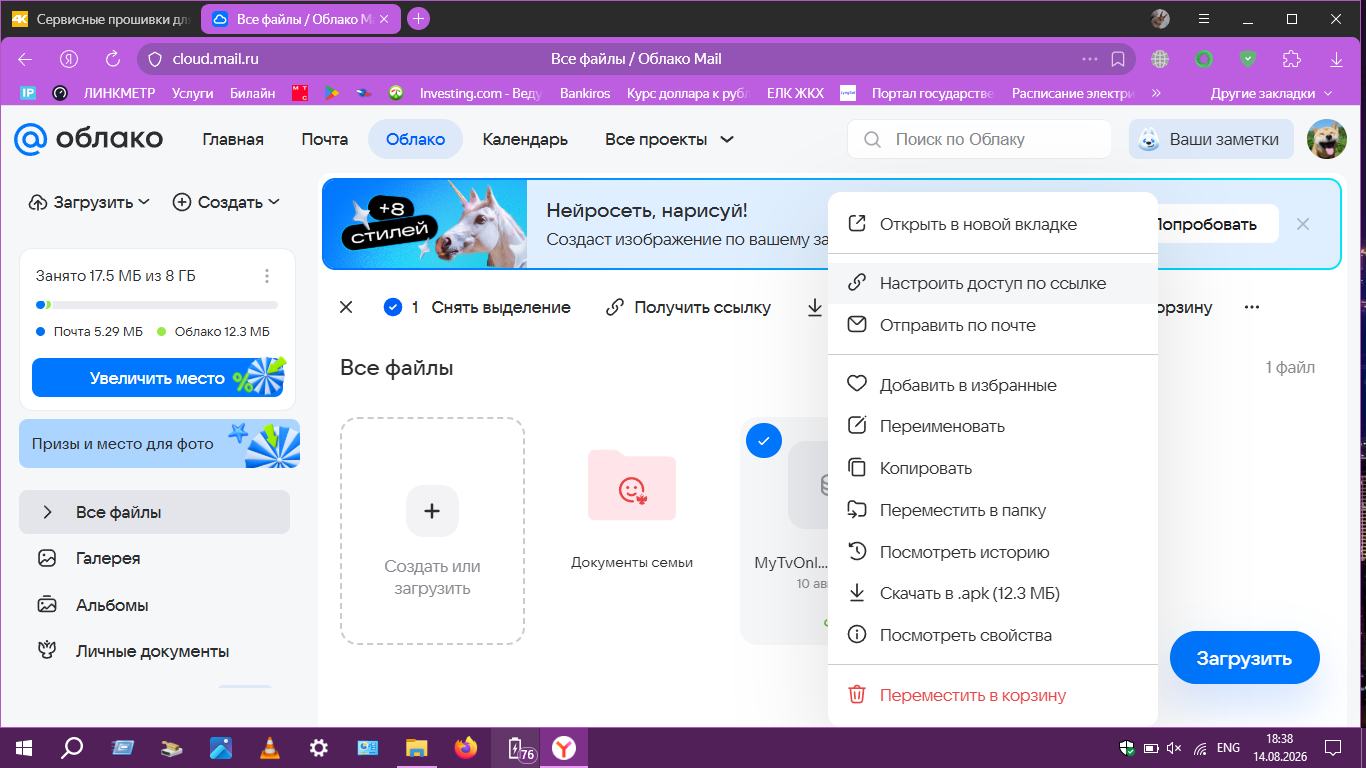Go to Почта in the Mail navigation
Screen dimensions: 1366x768
(325, 139)
